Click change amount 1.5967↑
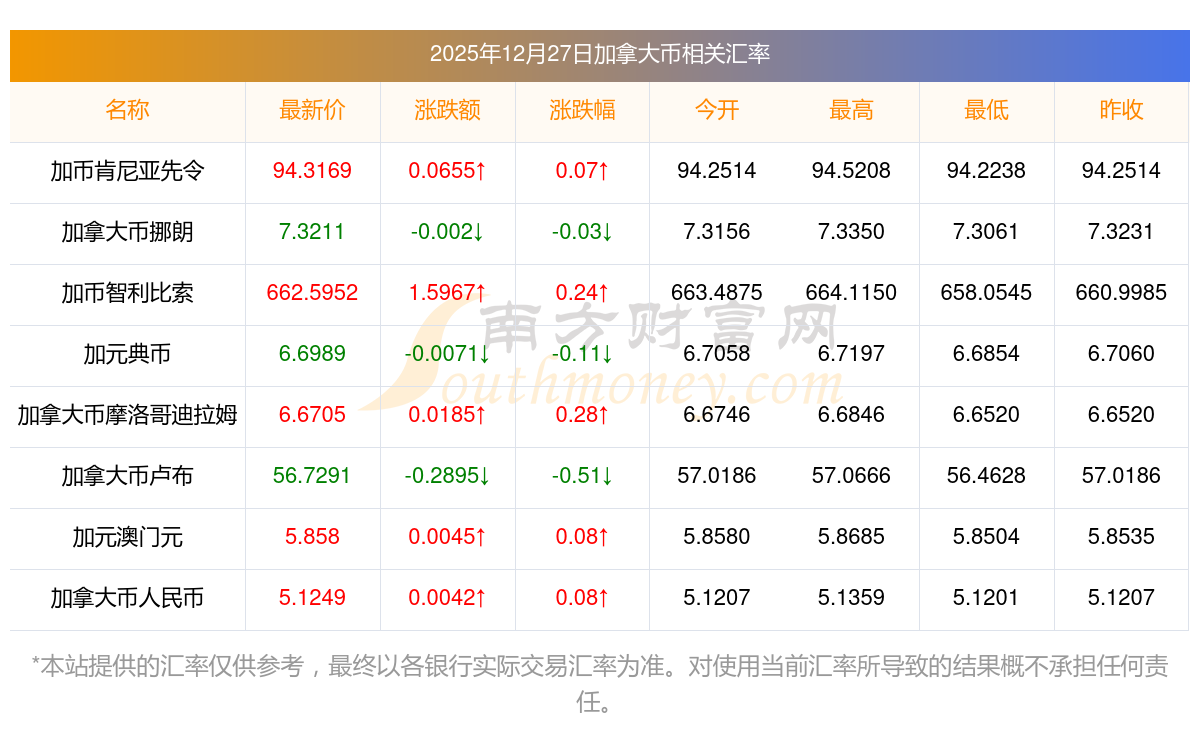Screen dimensions: 1200x733 pyautogui.click(x=447, y=293)
